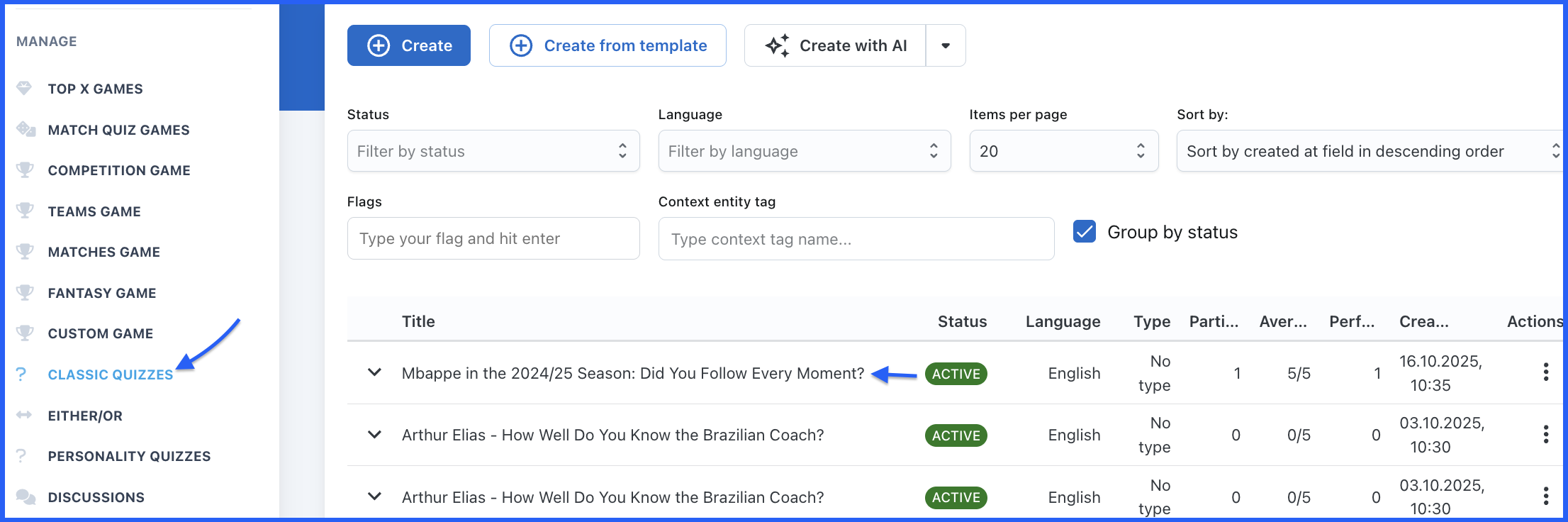Uncheck the Group by status checkbox
1568x522 pixels.
[1084, 232]
